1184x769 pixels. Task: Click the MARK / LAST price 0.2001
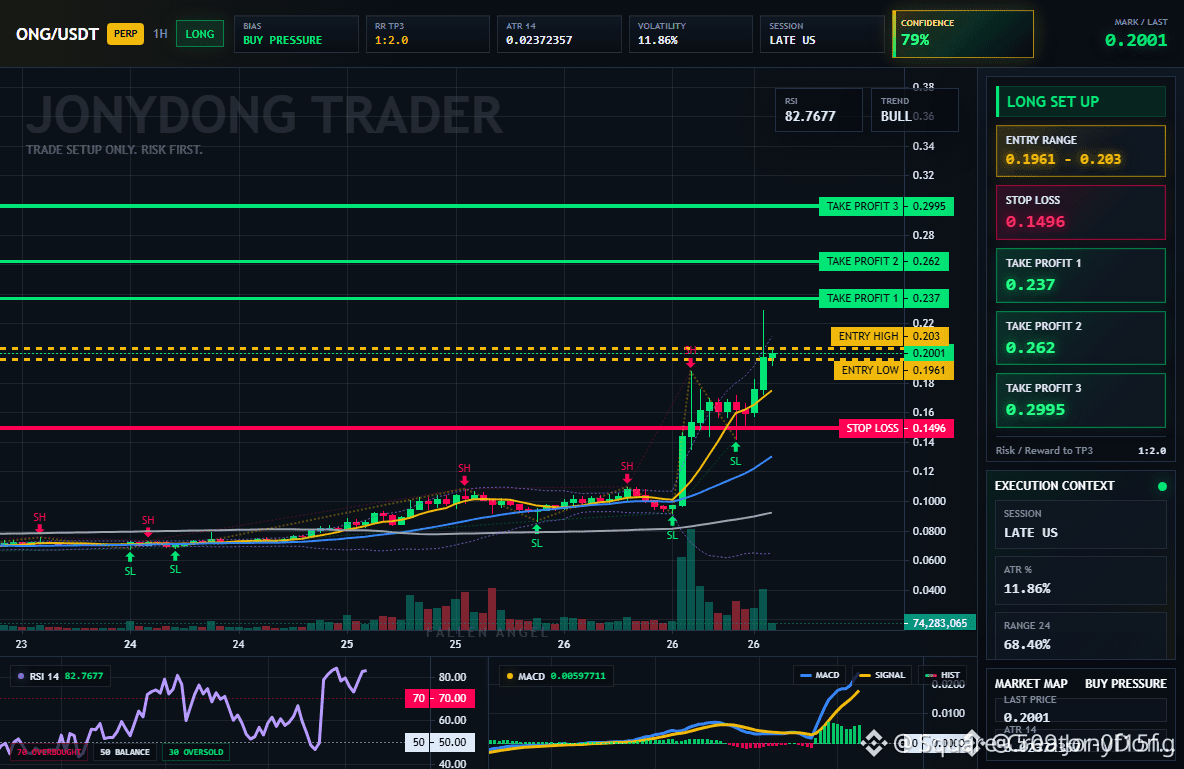pyautogui.click(x=1136, y=40)
